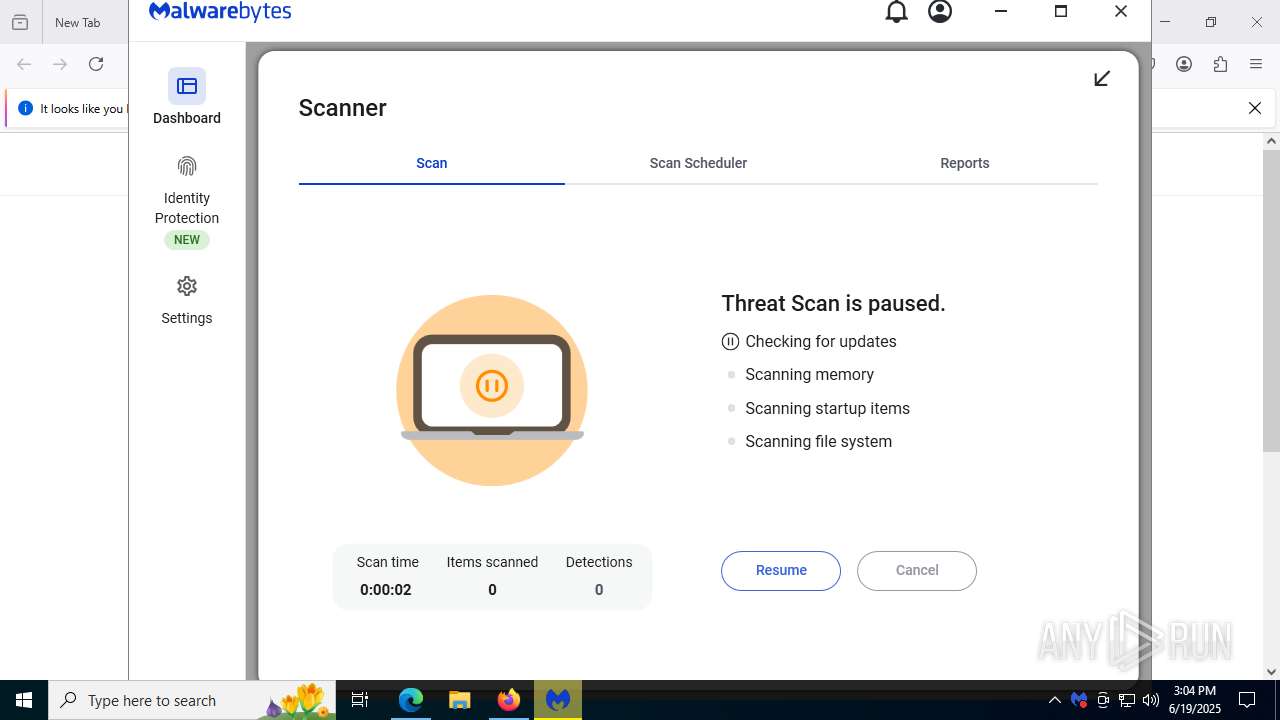
Task: Open Identity Protection fingerprint icon
Action: pyautogui.click(x=187, y=166)
